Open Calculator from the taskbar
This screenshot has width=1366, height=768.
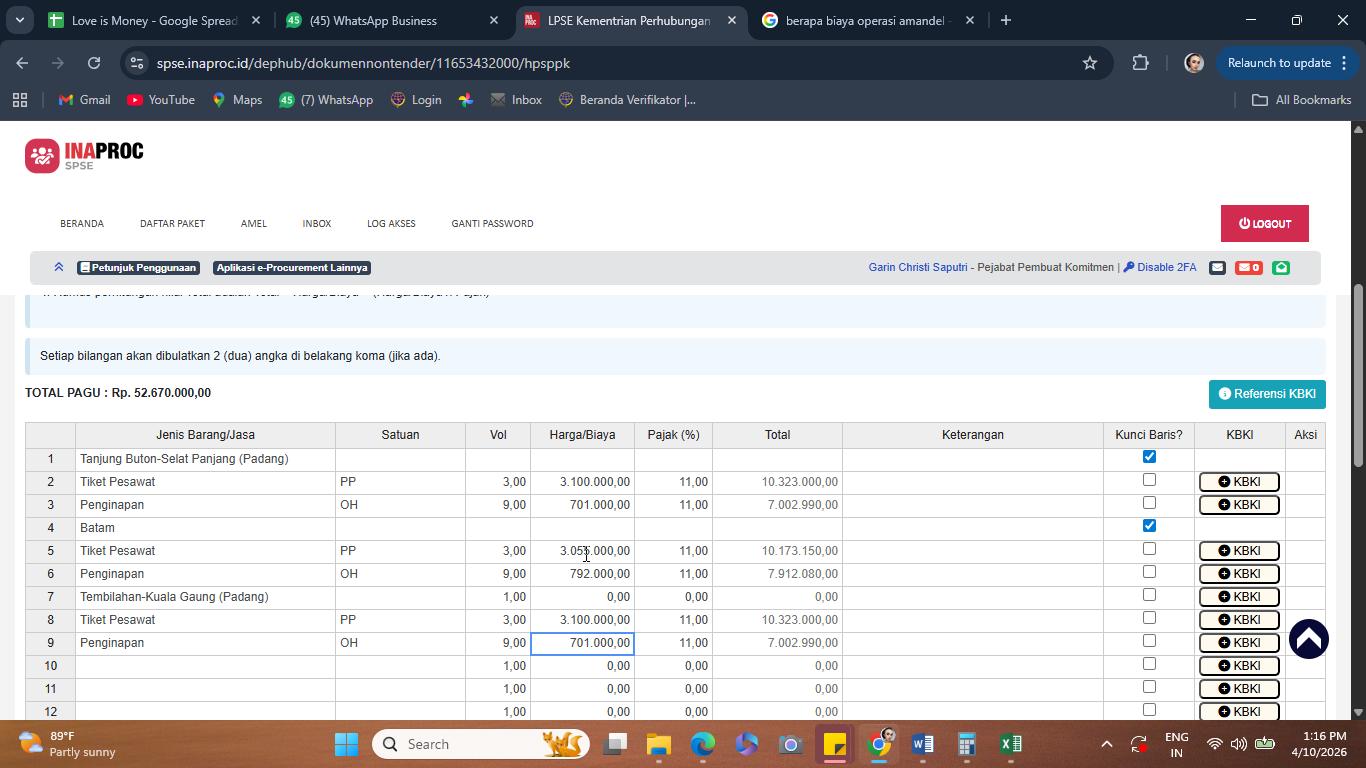point(966,744)
